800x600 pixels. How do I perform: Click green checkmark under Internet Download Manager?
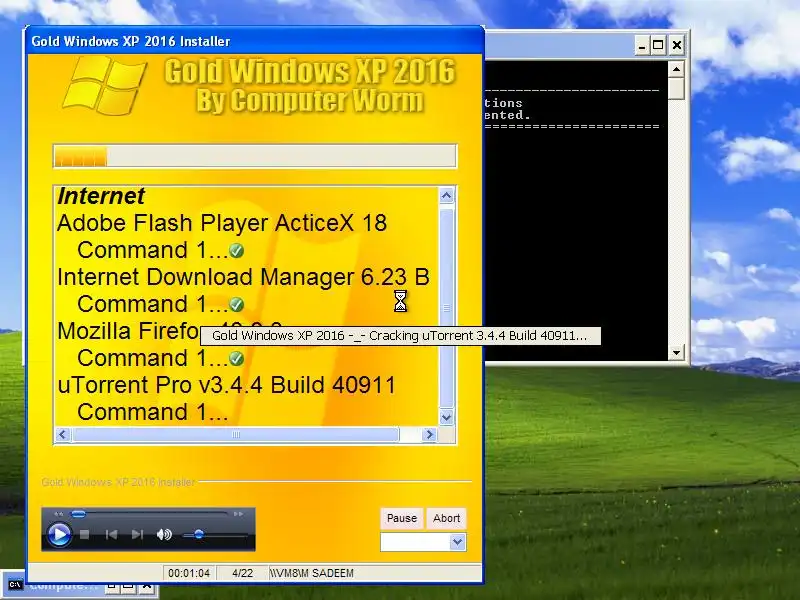click(236, 305)
